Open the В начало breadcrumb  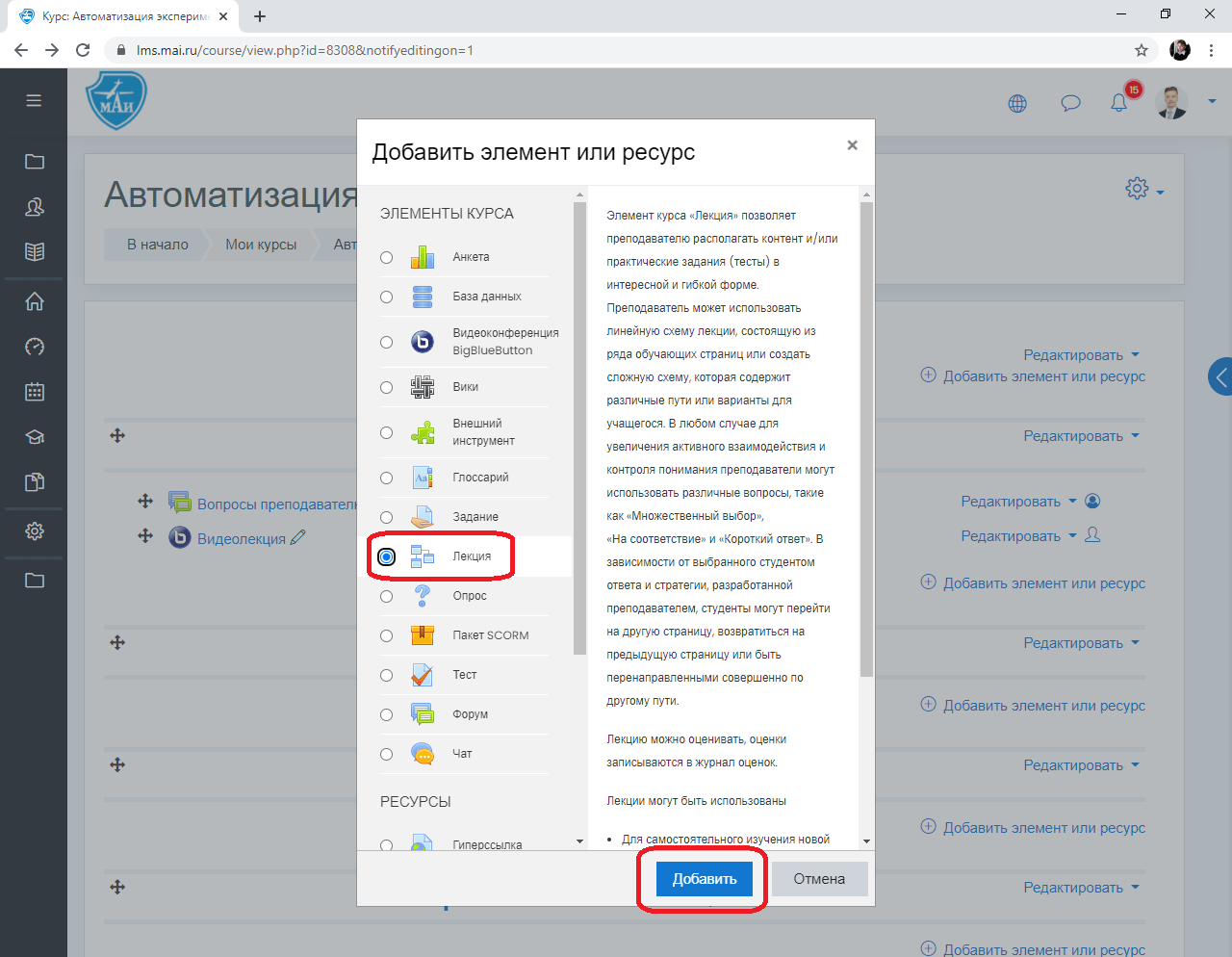click(158, 245)
